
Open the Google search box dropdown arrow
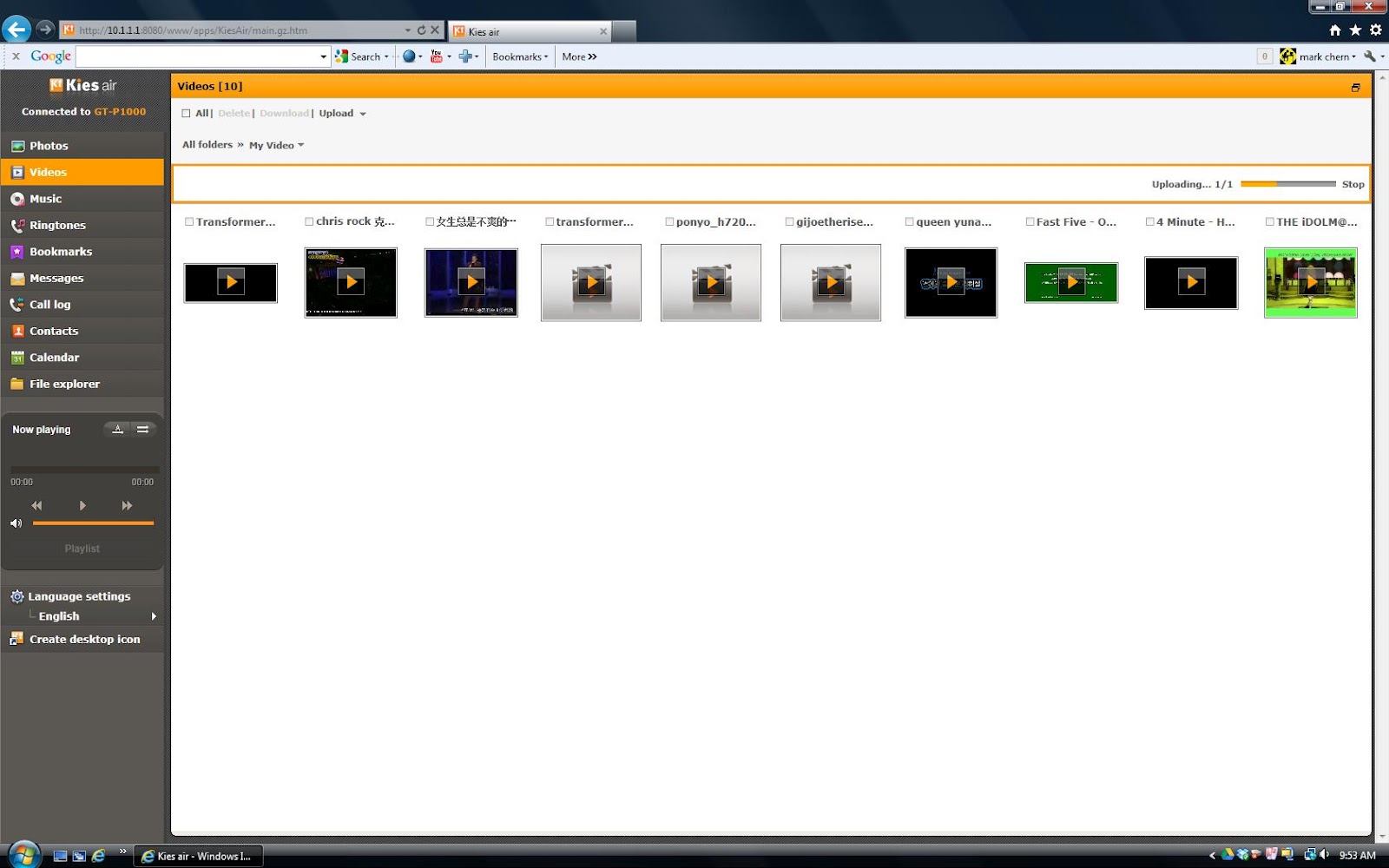click(323, 57)
